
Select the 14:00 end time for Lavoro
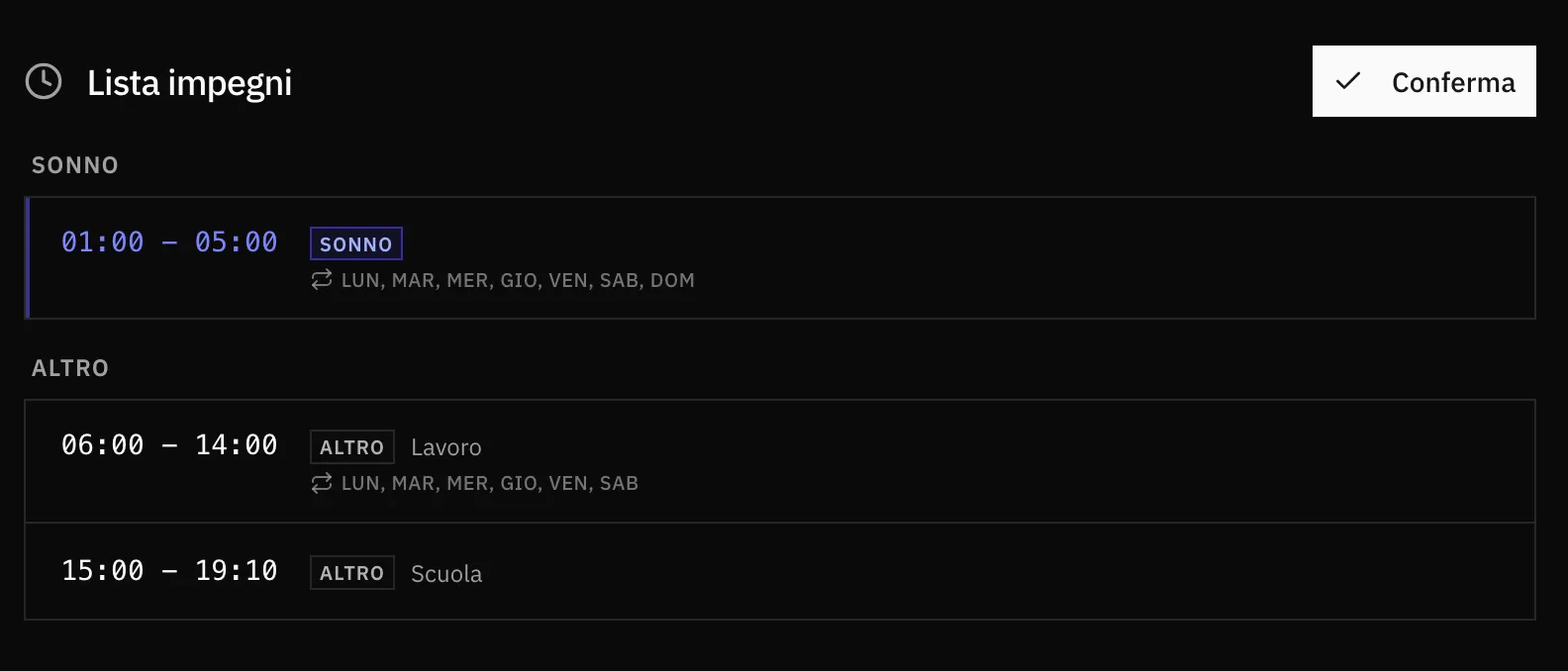[x=236, y=445]
